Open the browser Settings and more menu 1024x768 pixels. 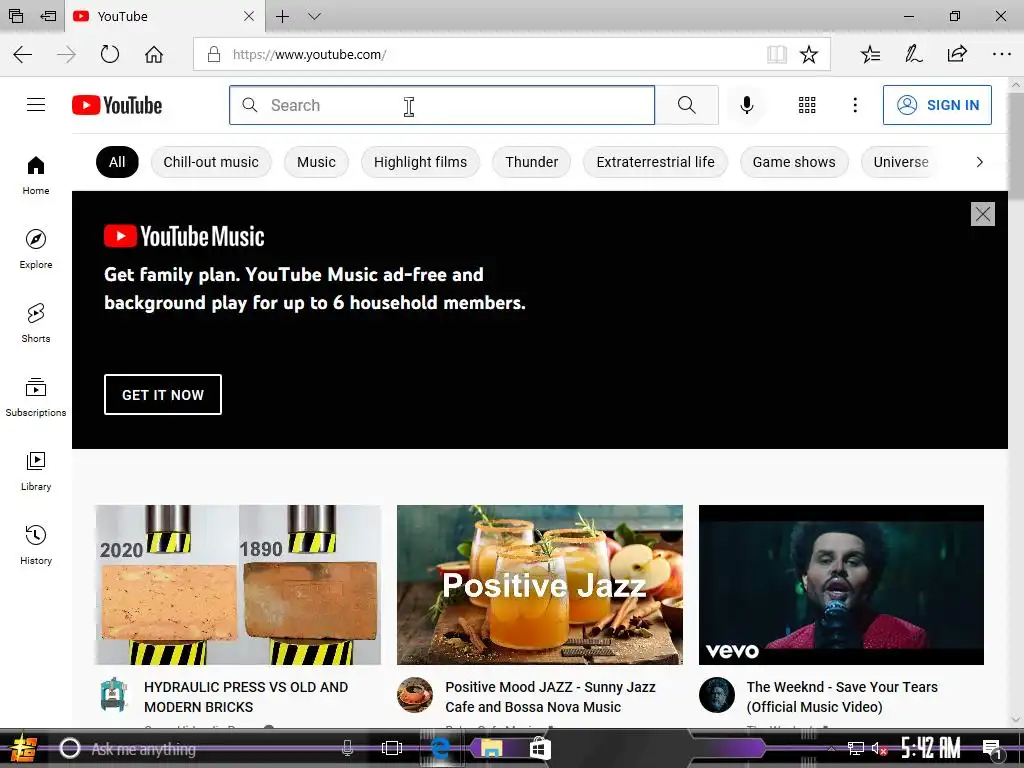1001,54
